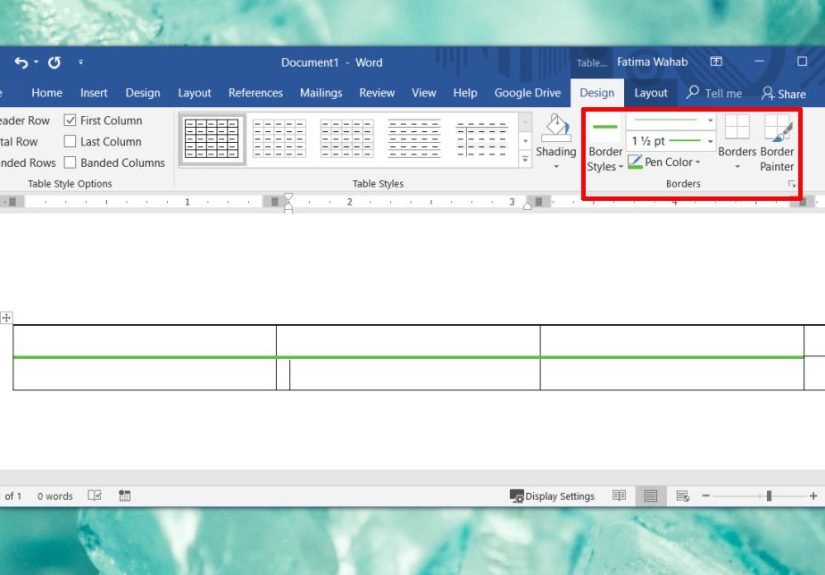This screenshot has height=575, width=825.
Task: Open the Borders group dialog launcher
Action: (792, 184)
